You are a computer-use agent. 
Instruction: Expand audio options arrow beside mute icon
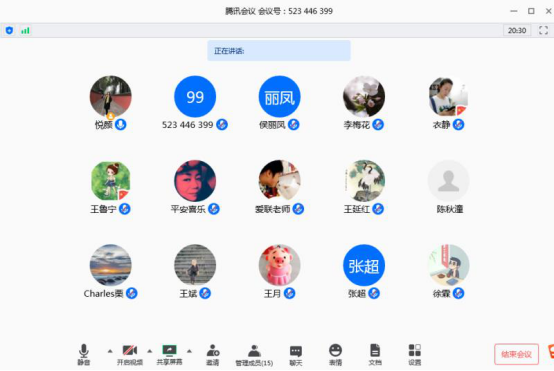click(x=110, y=351)
